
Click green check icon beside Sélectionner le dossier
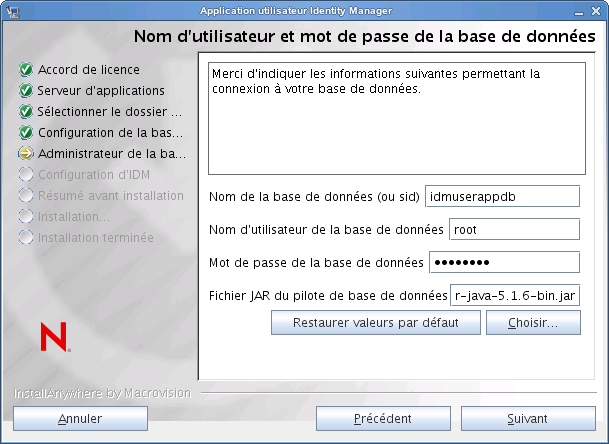(x=26, y=111)
